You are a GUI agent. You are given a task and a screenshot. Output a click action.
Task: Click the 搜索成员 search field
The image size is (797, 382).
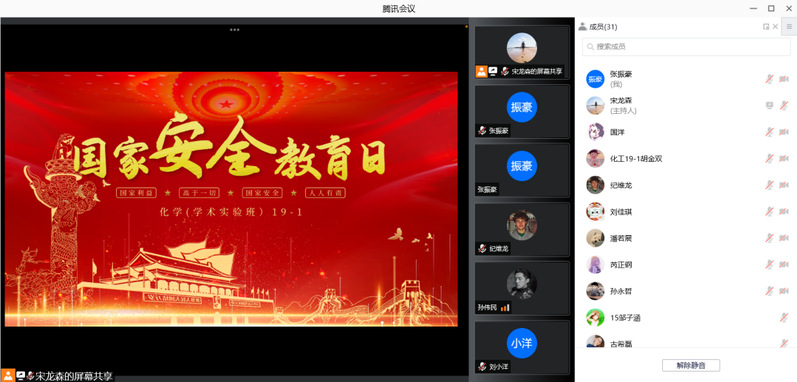(x=686, y=47)
